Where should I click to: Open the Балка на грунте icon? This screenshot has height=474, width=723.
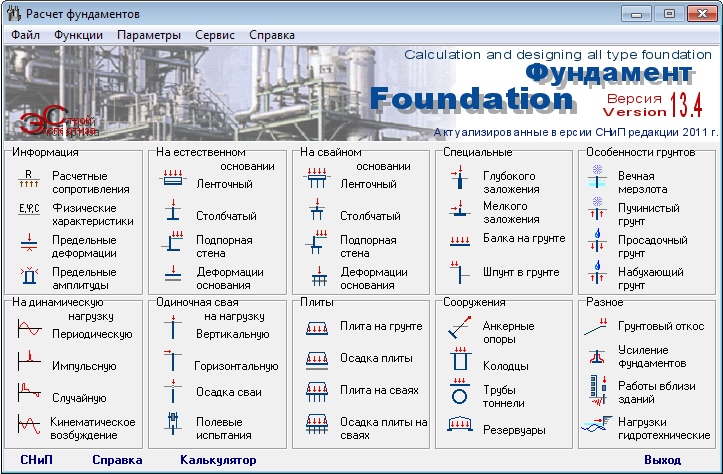click(460, 241)
